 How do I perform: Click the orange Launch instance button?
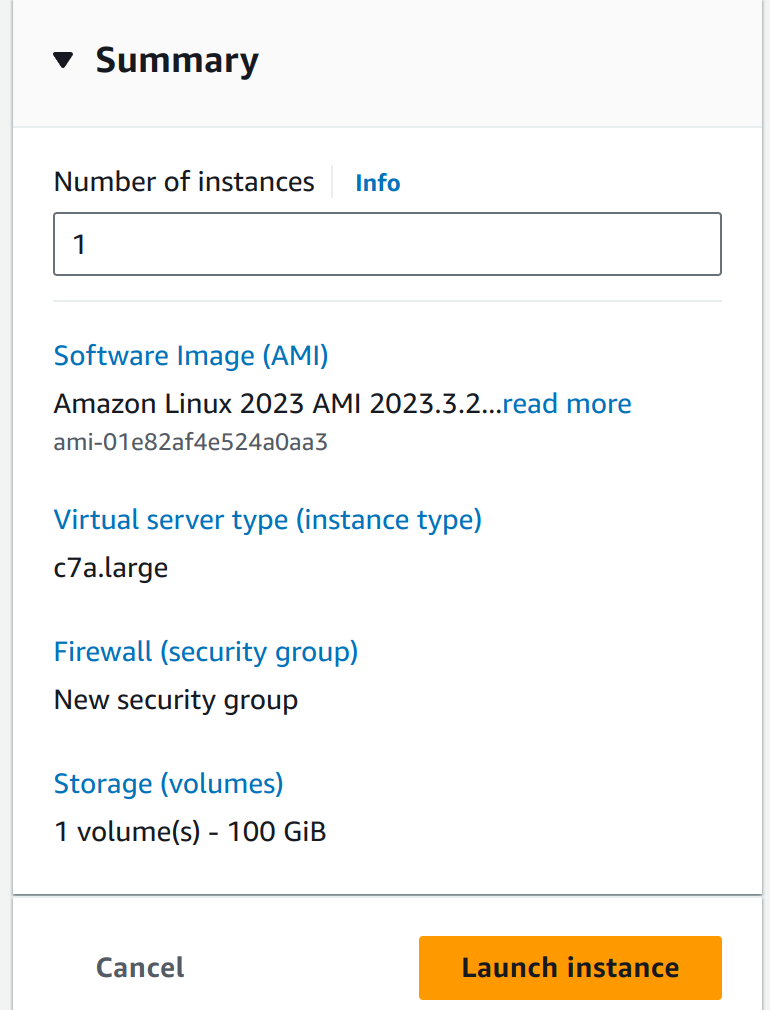click(569, 967)
